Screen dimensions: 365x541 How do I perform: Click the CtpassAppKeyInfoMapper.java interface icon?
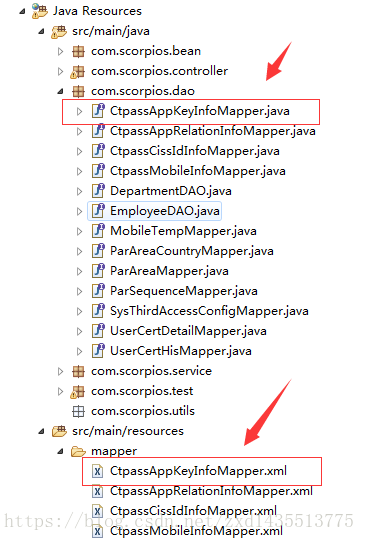[x=98, y=111]
